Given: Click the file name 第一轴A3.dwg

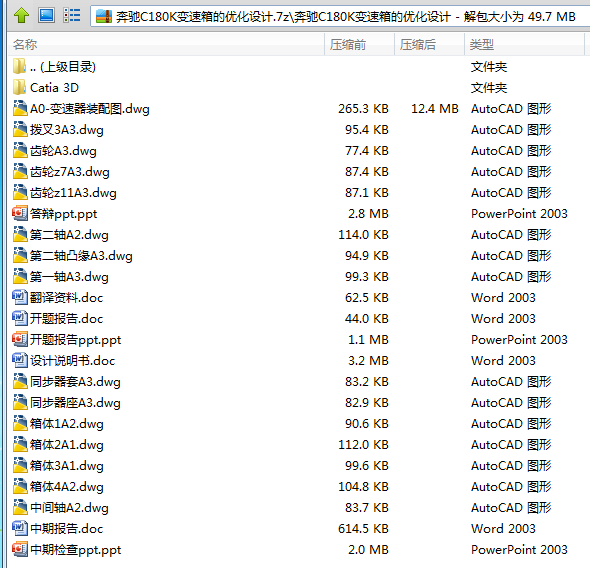Looking at the screenshot, I should tap(69, 277).
